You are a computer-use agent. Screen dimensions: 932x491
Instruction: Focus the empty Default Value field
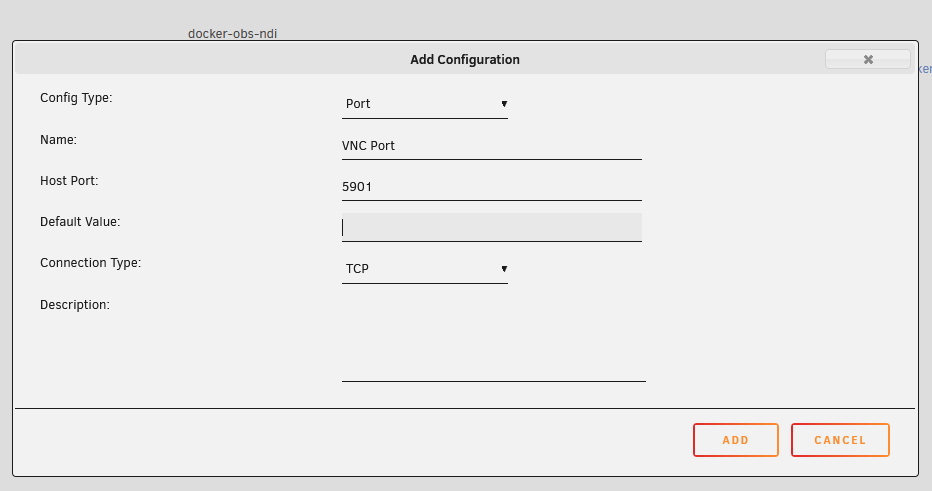point(492,228)
